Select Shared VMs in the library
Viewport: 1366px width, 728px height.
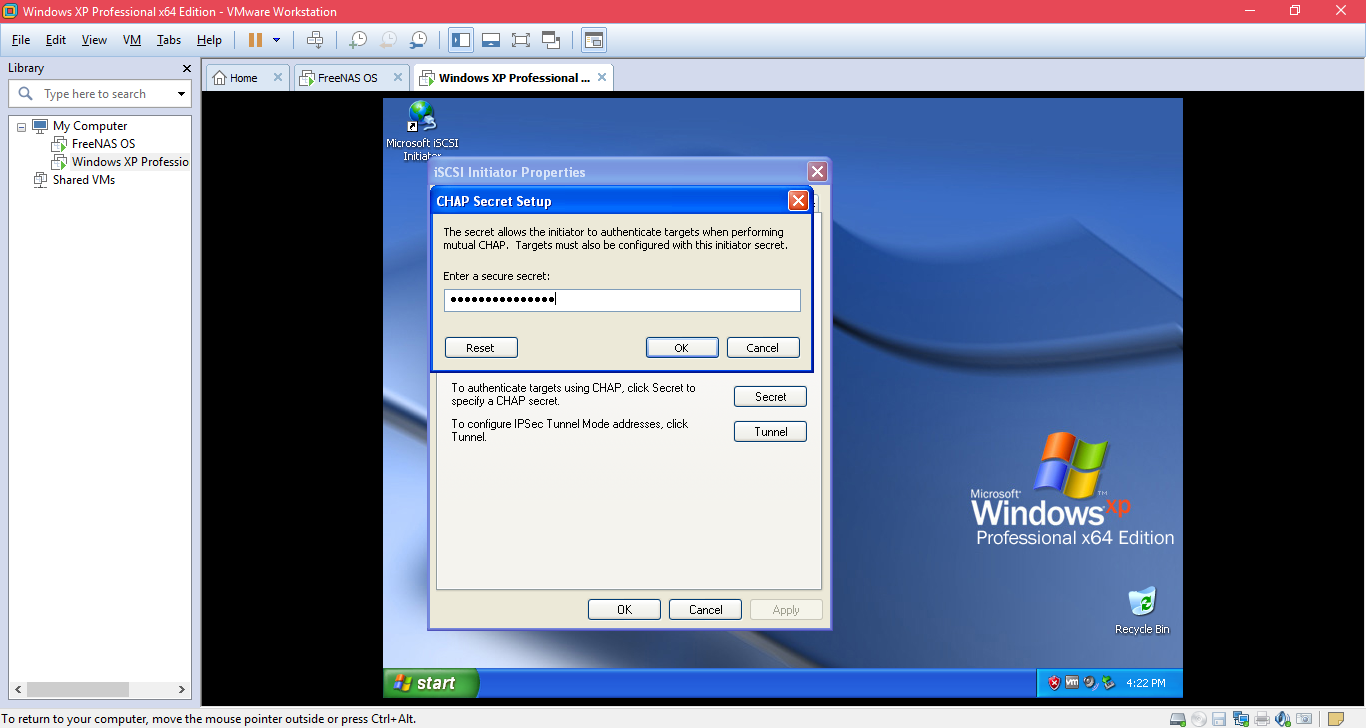(84, 180)
